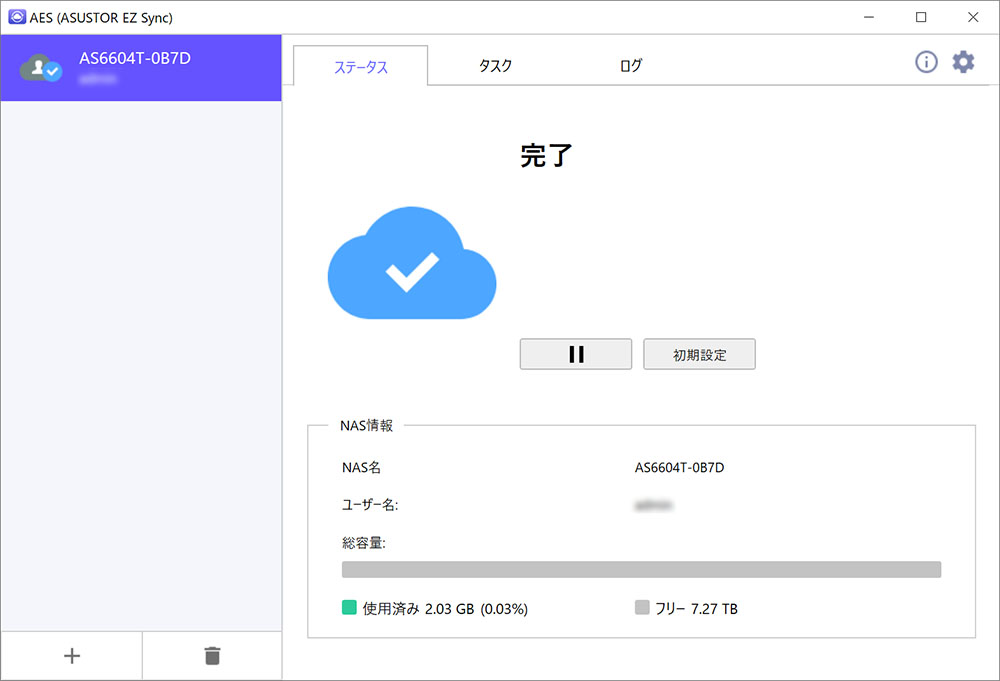Image resolution: width=1000 pixels, height=681 pixels.
Task: Switch to the タスク tab
Action: (496, 65)
